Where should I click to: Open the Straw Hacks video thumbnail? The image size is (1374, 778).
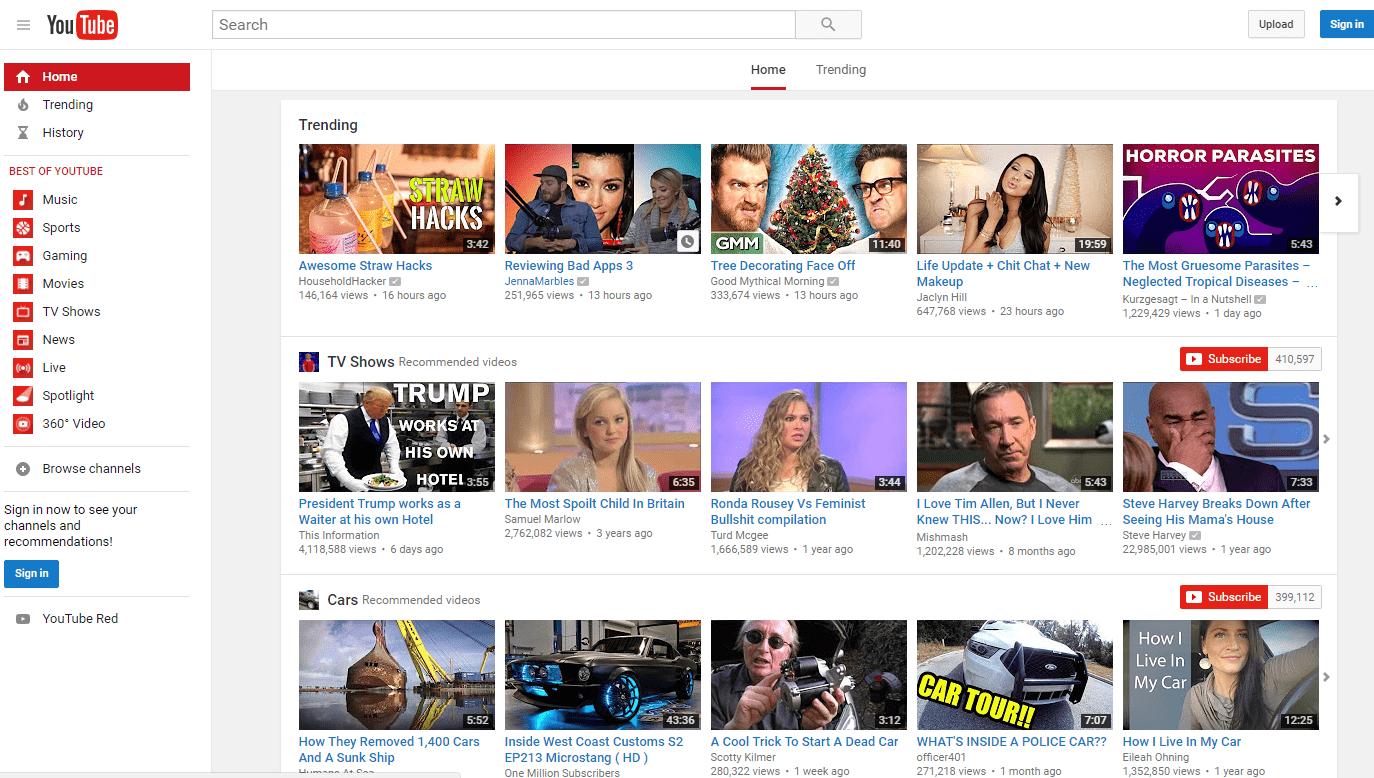pyautogui.click(x=397, y=199)
